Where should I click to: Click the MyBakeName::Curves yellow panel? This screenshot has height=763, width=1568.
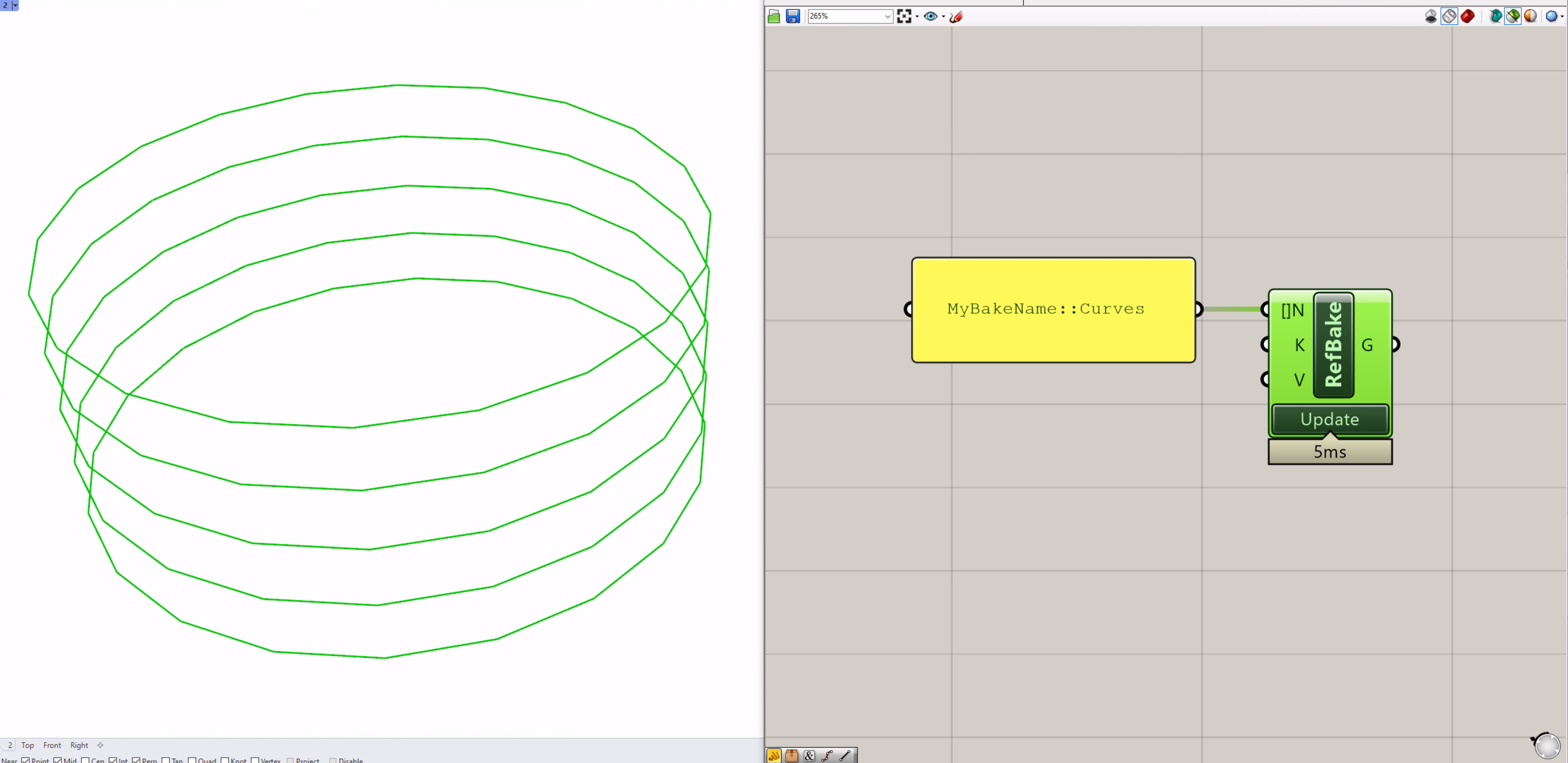click(1053, 310)
